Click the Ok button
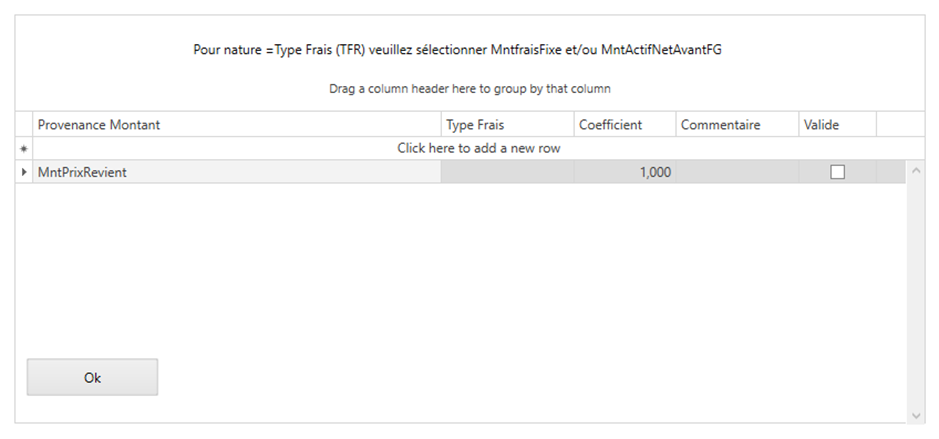 pos(92,377)
